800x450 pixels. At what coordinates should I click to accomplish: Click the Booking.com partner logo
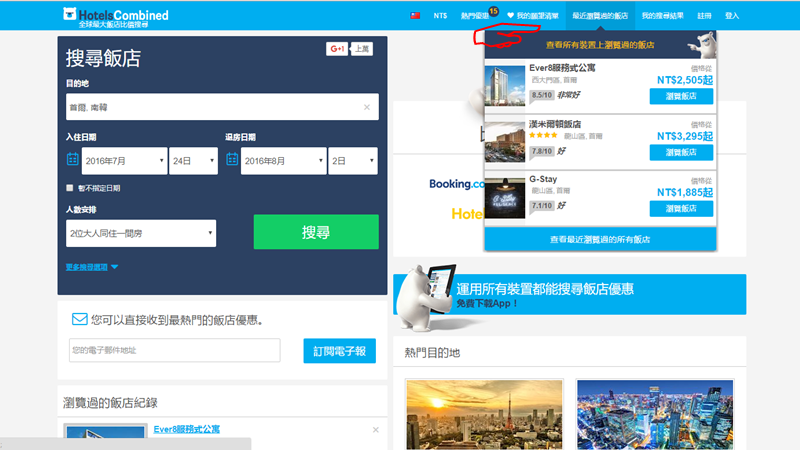[457, 184]
